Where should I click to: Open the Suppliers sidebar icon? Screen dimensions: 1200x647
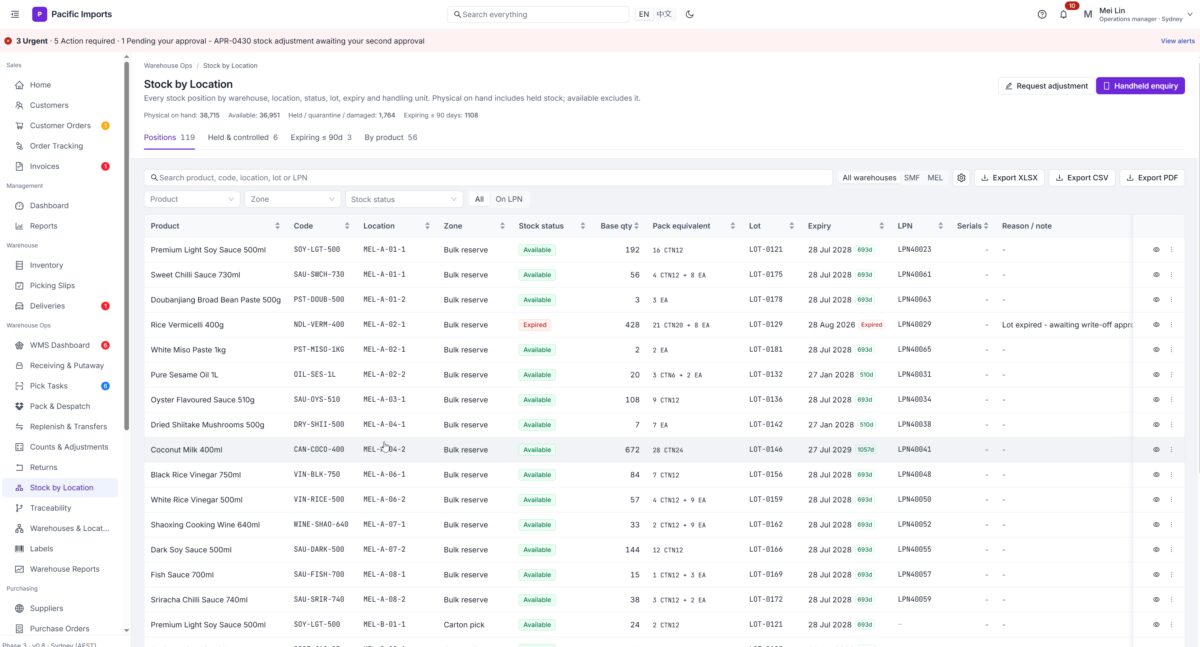coord(19,608)
